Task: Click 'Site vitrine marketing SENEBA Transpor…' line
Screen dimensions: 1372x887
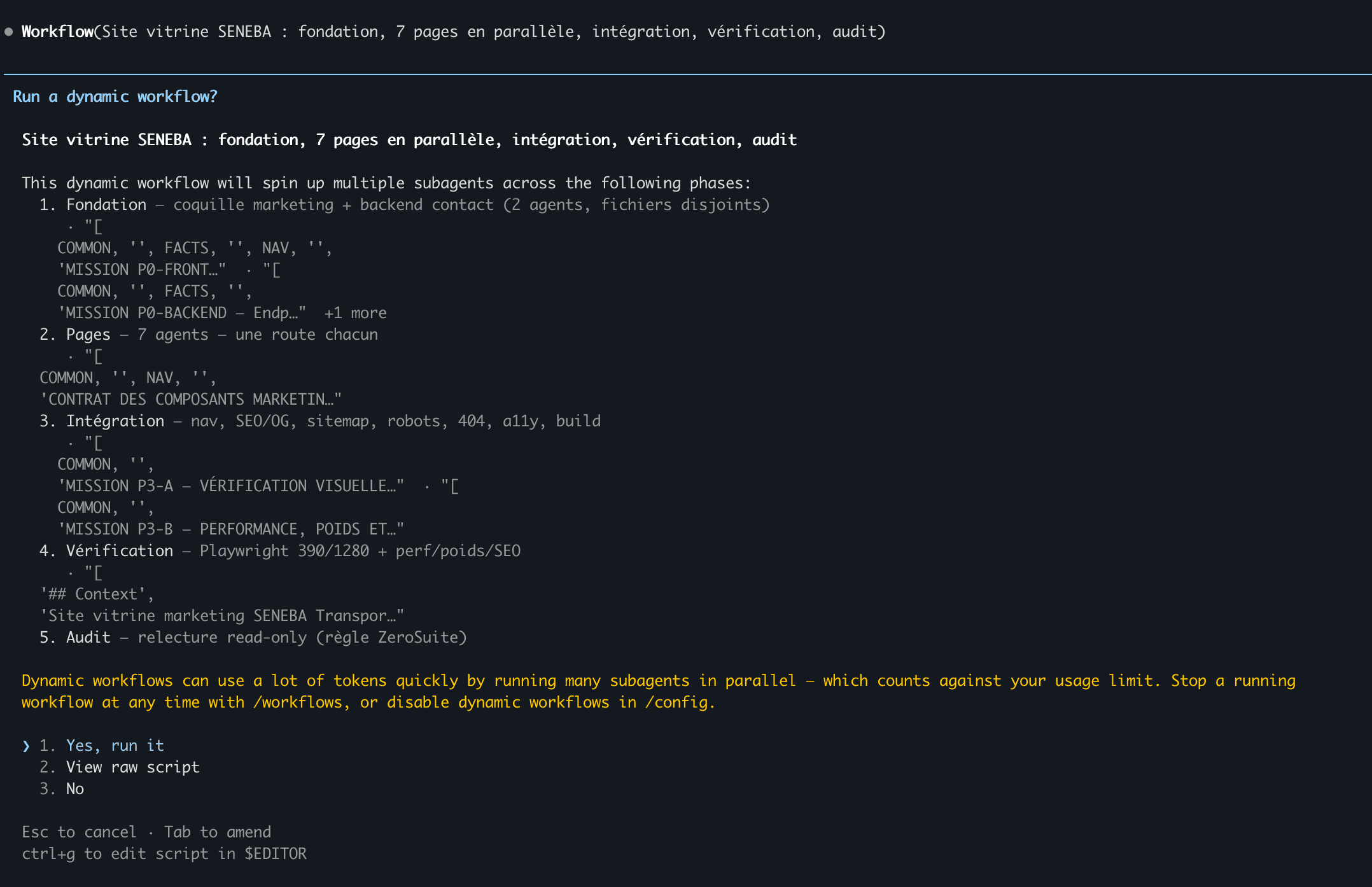Action: tap(222, 615)
